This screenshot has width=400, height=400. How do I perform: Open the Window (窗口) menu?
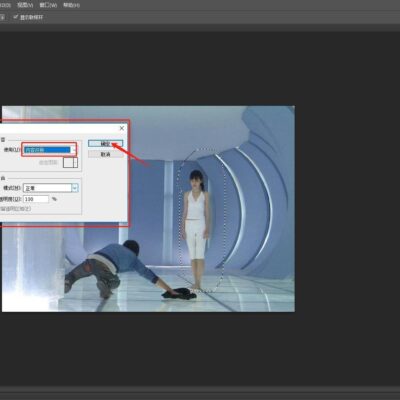48,5
